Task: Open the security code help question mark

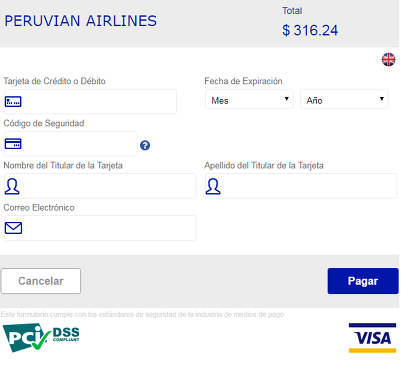Action: 145,145
